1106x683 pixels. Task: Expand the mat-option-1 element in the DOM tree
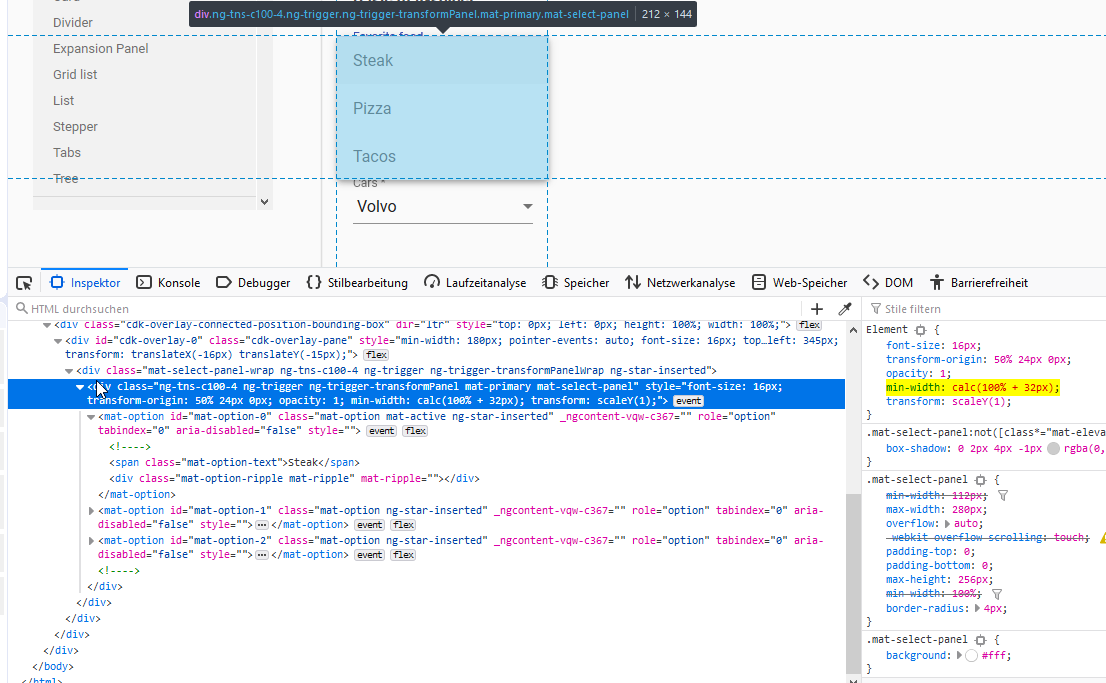pyautogui.click(x=91, y=510)
